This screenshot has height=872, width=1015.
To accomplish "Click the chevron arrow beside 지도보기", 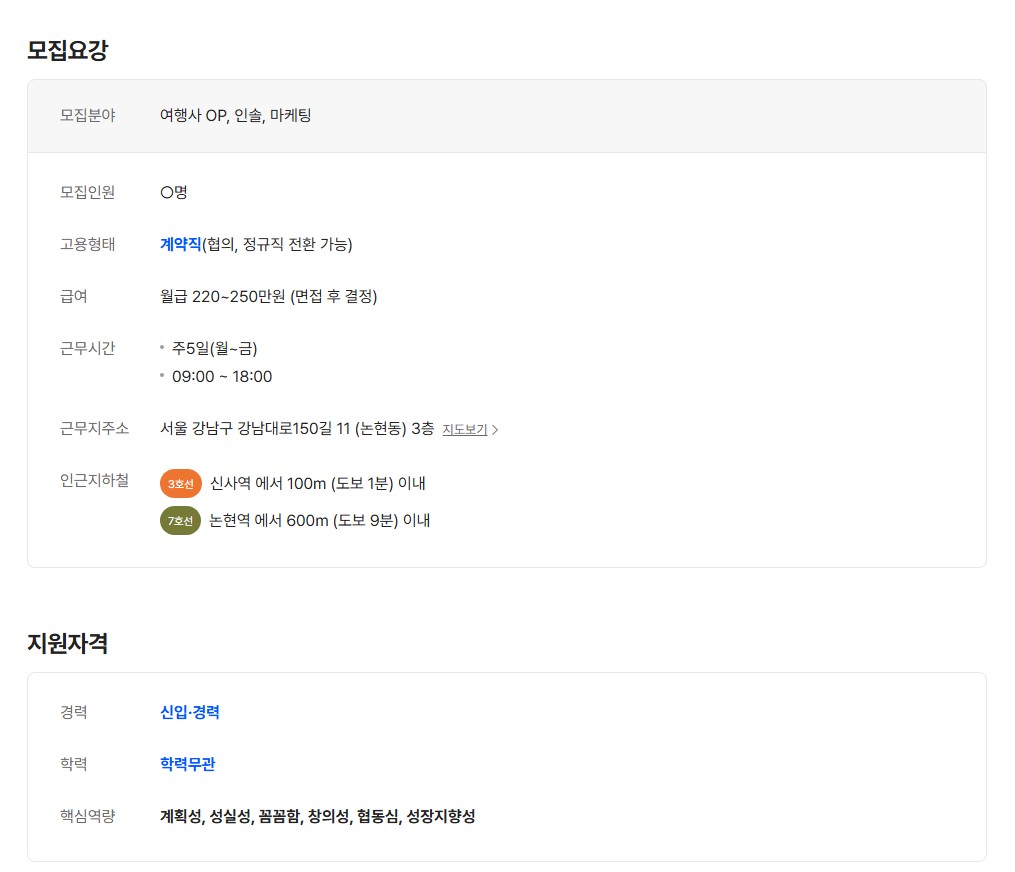I will pyautogui.click(x=495, y=430).
